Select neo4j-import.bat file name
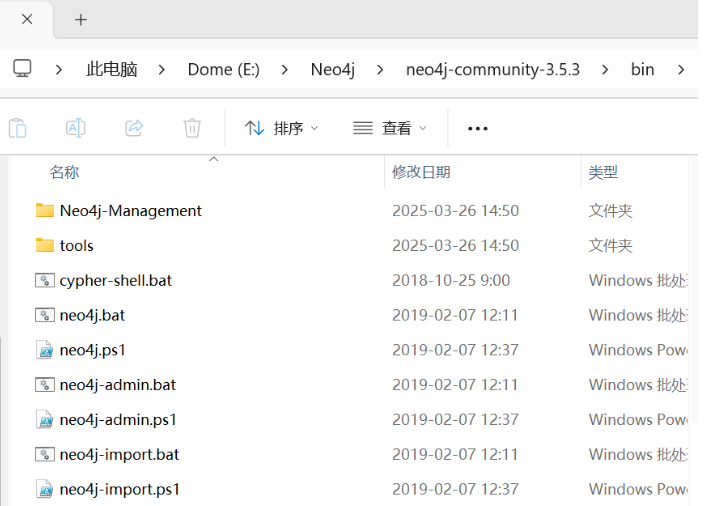The width and height of the screenshot is (708, 506). [x=119, y=455]
